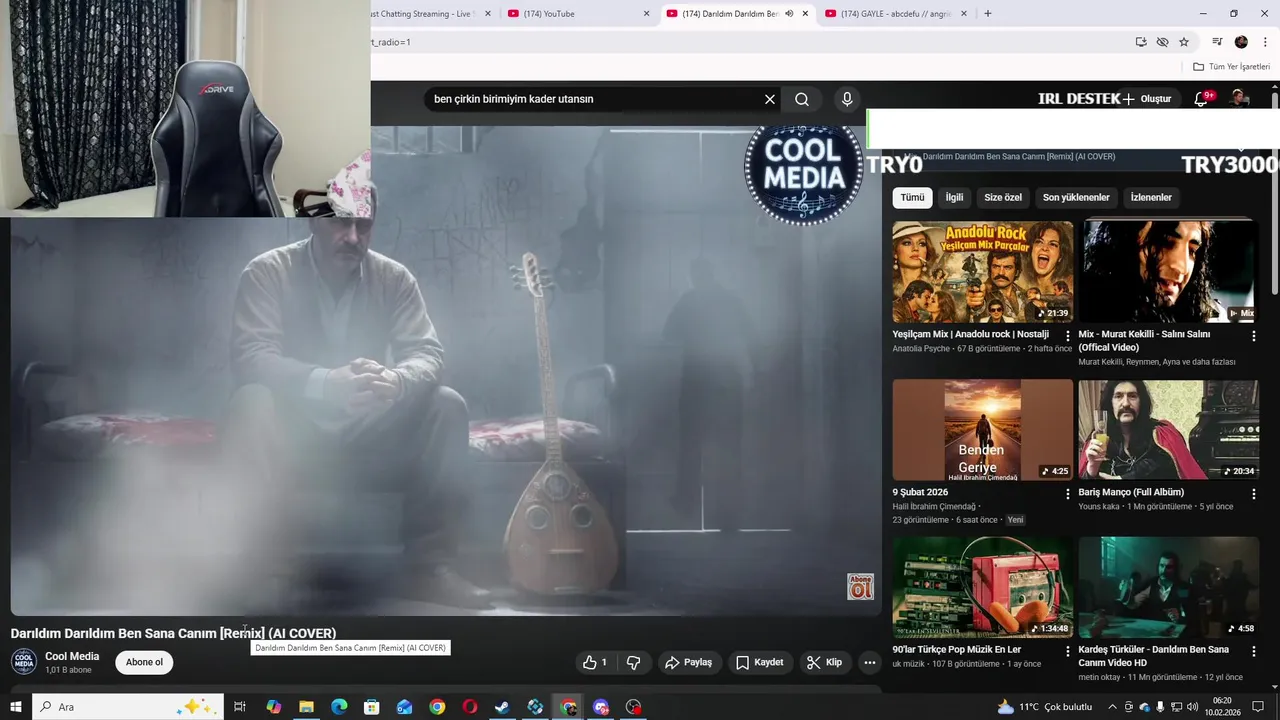
Task: Mute the Darıldım tab via speaker icon
Action: click(x=789, y=14)
